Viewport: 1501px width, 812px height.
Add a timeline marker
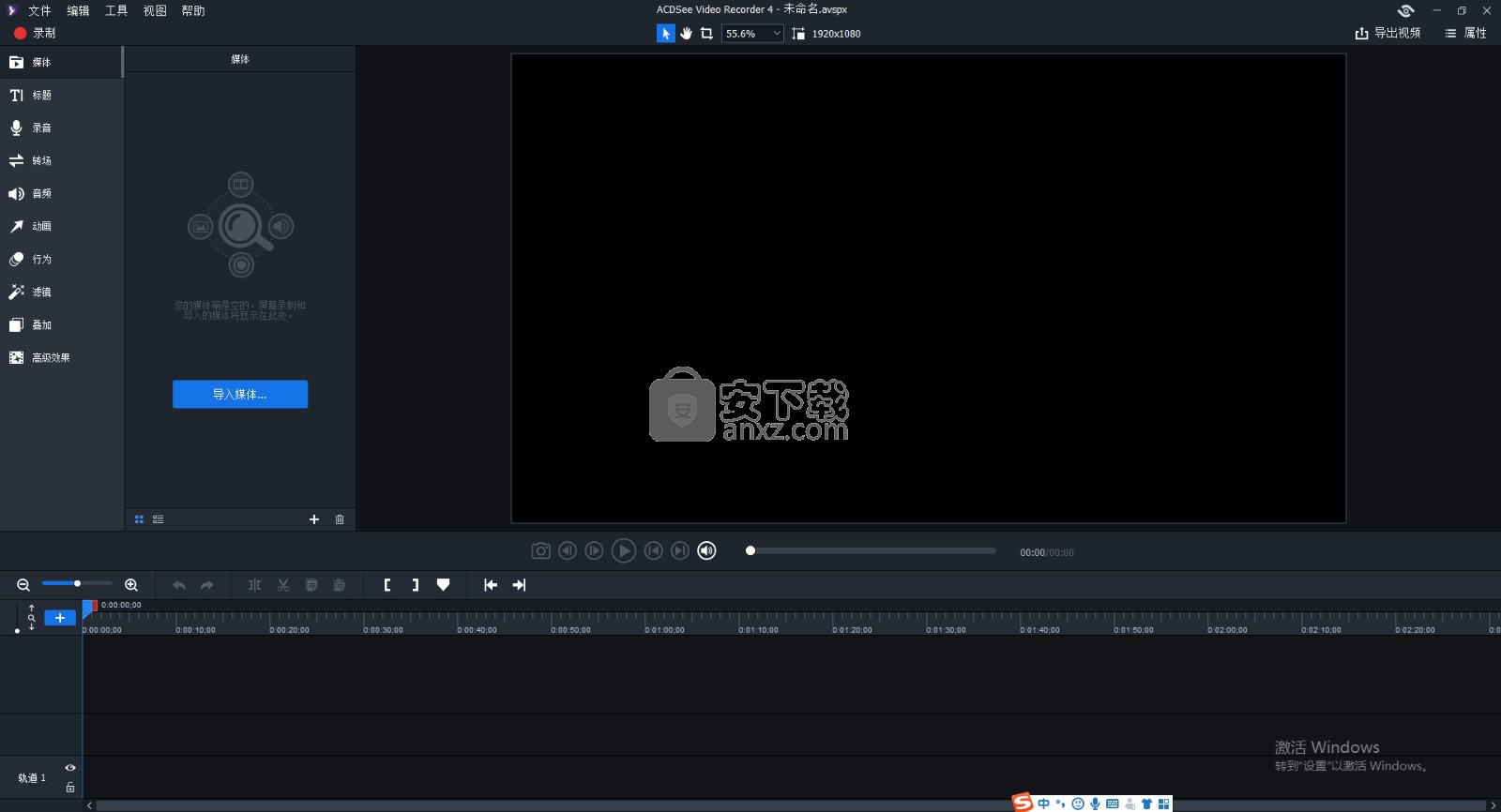click(444, 585)
